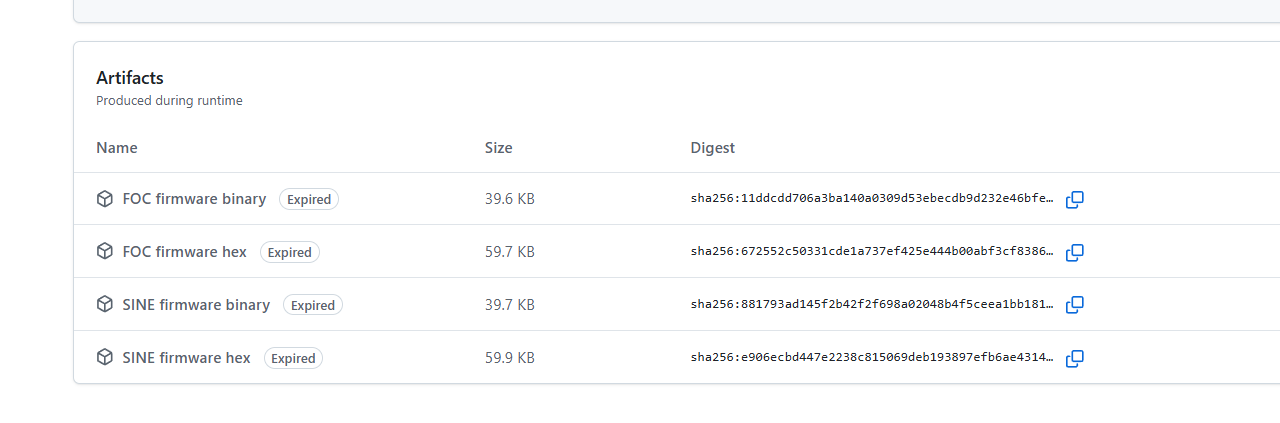Copy the FOC firmware hex digest
Screen dimensions: 1280x423
coord(1075,252)
